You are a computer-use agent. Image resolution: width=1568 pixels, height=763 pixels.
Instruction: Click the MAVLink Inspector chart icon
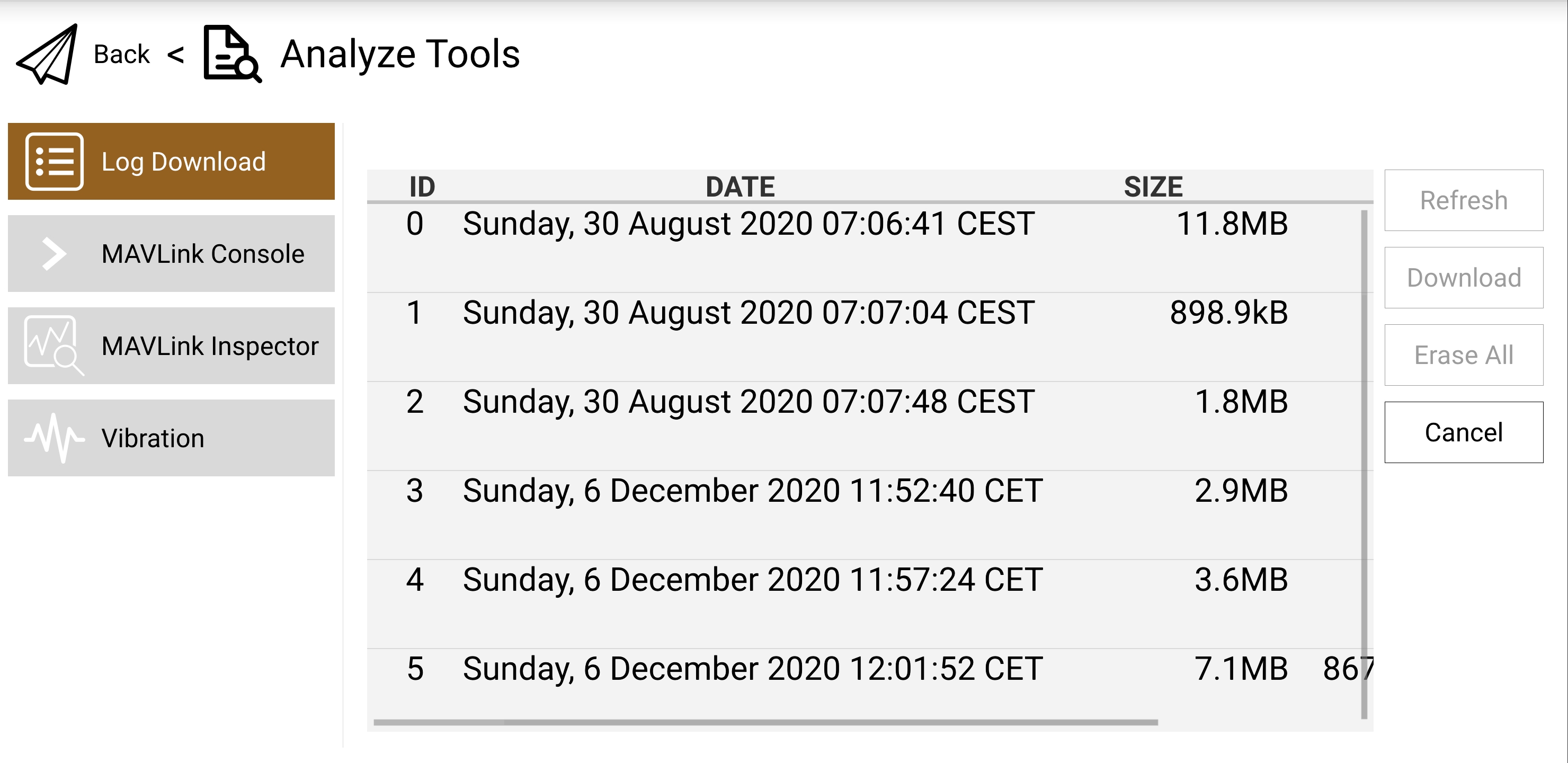click(53, 345)
